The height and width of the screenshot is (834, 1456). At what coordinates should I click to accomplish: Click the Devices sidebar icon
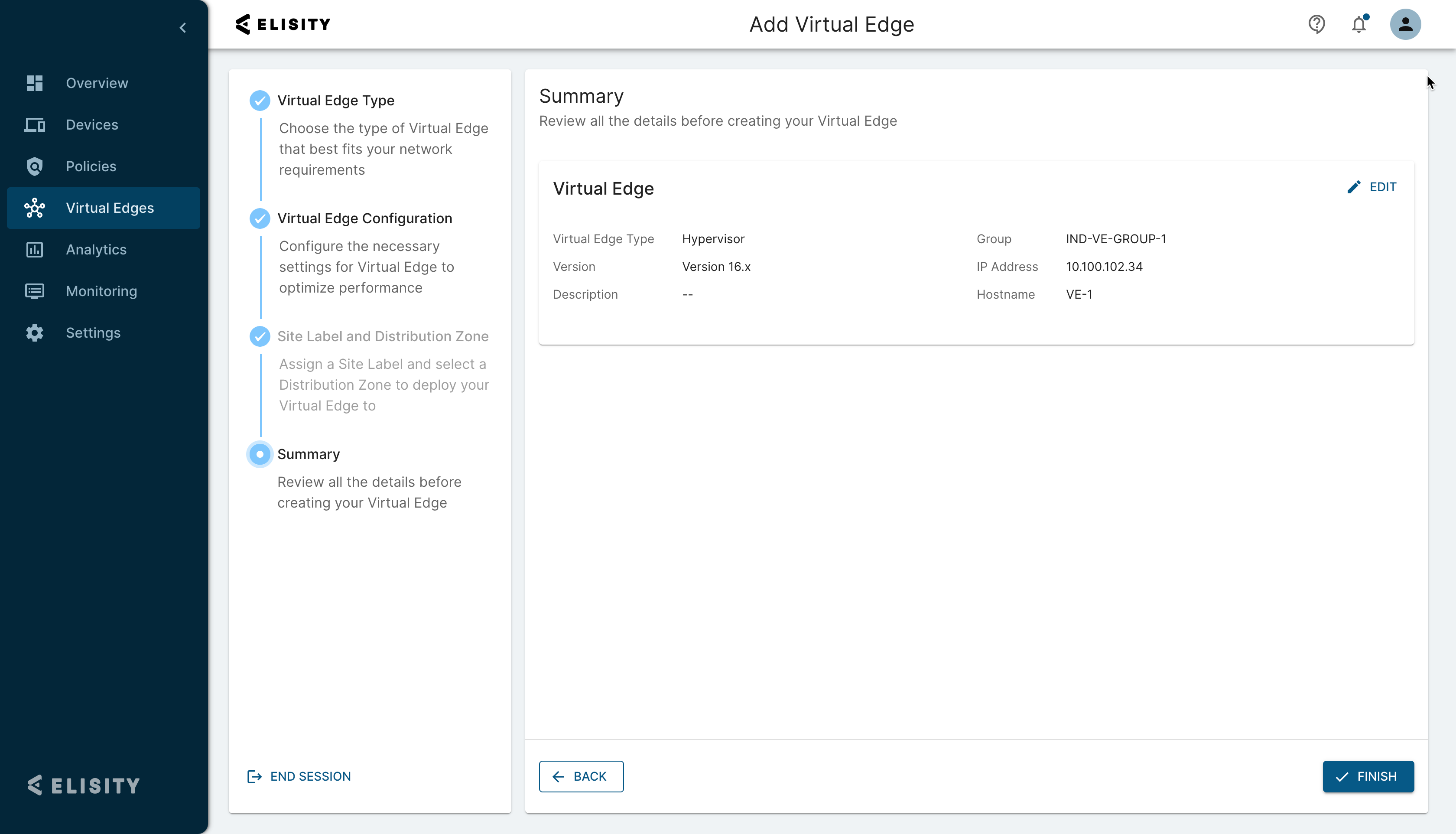pos(34,125)
